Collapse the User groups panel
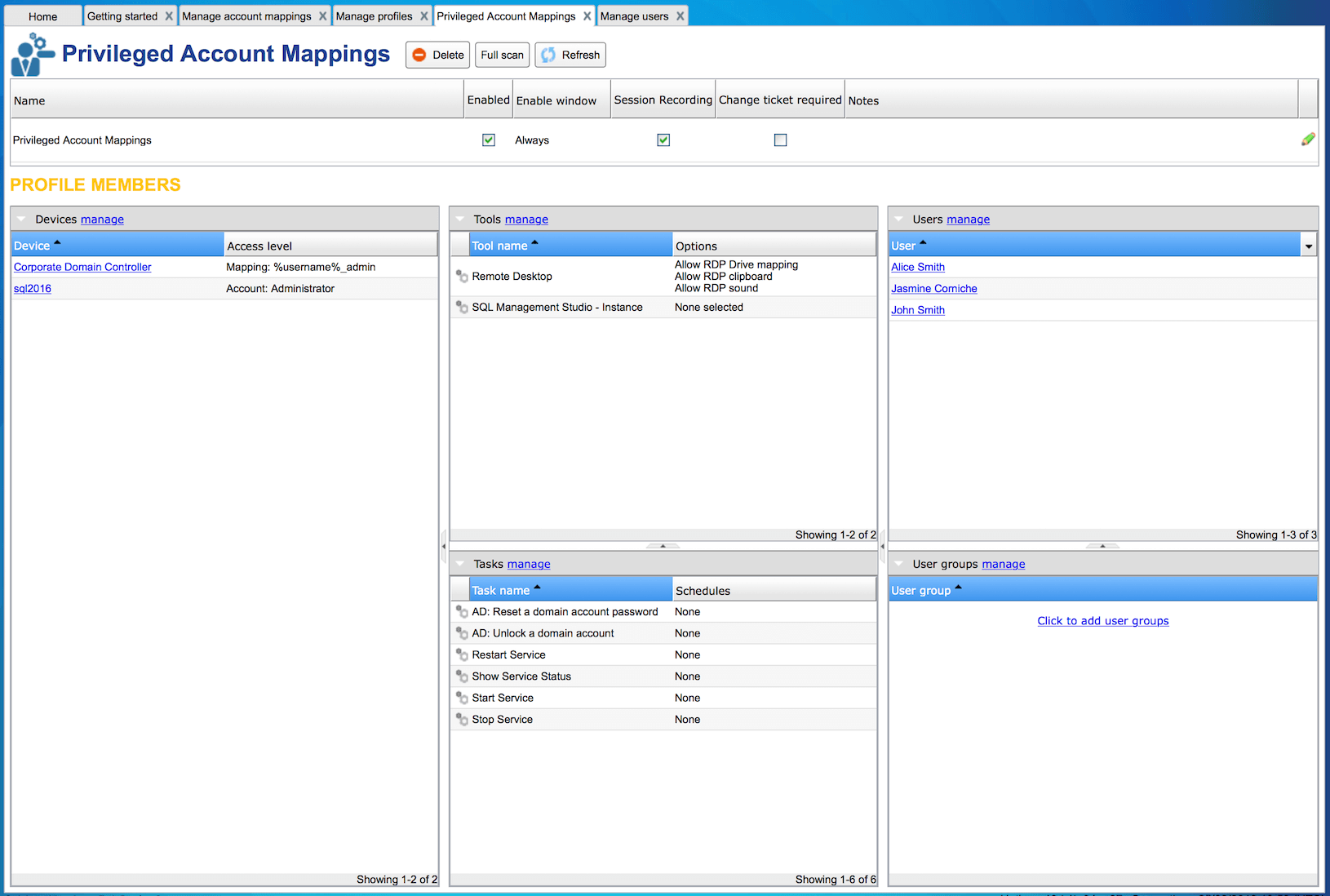 tap(899, 564)
